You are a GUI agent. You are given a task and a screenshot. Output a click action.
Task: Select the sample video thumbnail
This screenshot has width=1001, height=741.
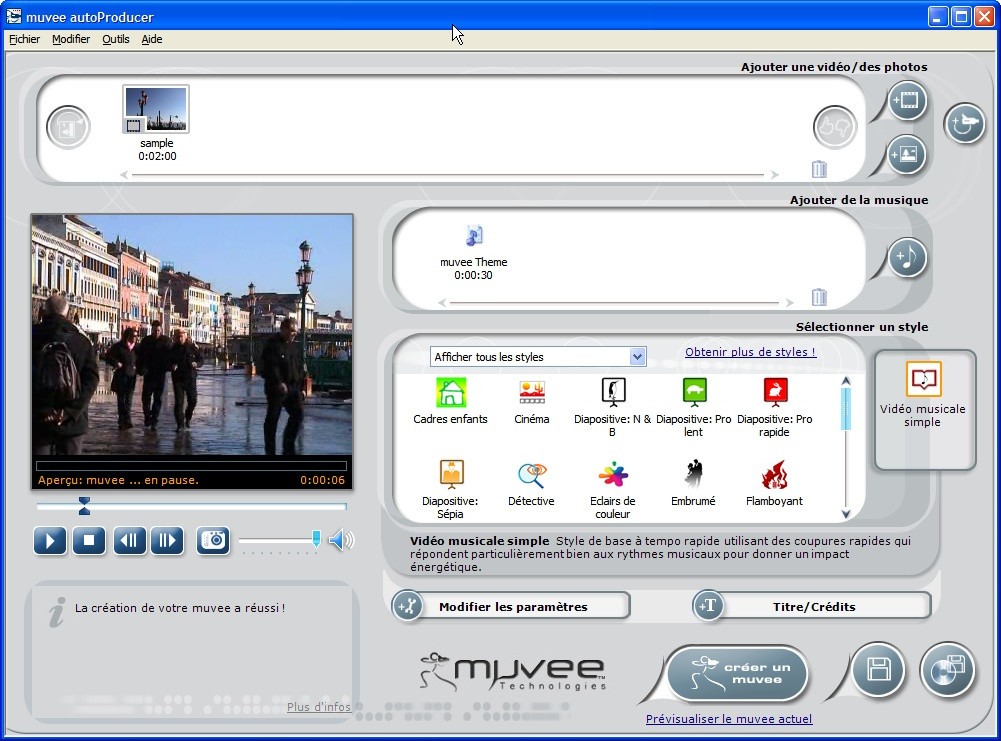tap(155, 107)
